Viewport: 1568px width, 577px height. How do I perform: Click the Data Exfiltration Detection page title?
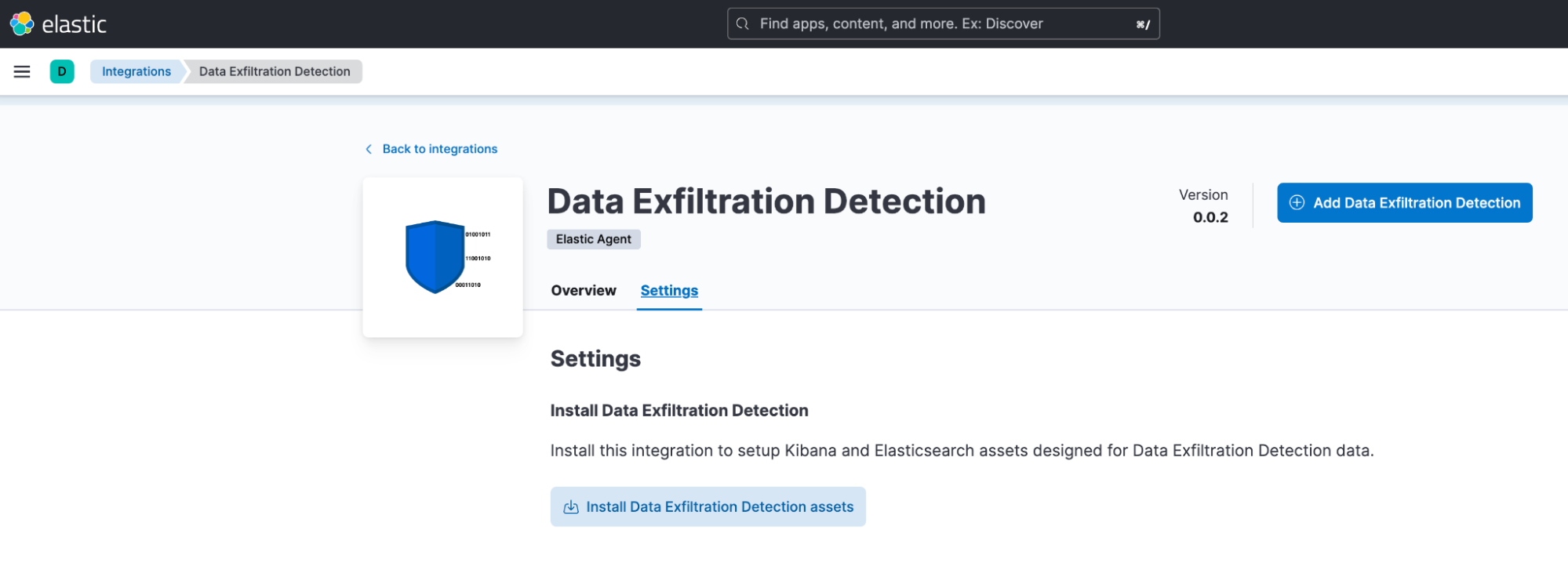[766, 201]
